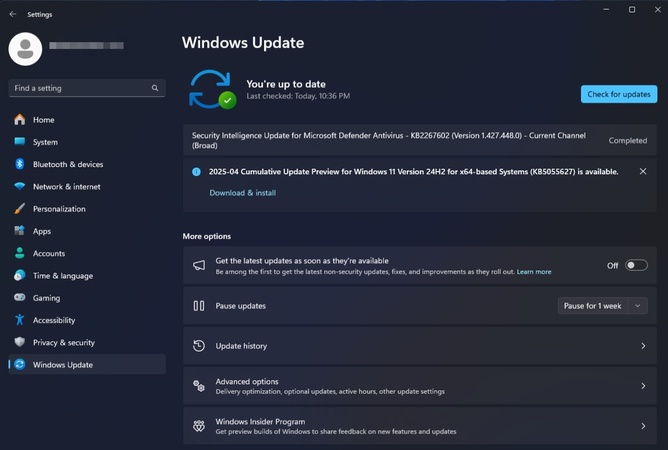
Task: Toggle Get the latest updates switch
Action: coord(636,265)
